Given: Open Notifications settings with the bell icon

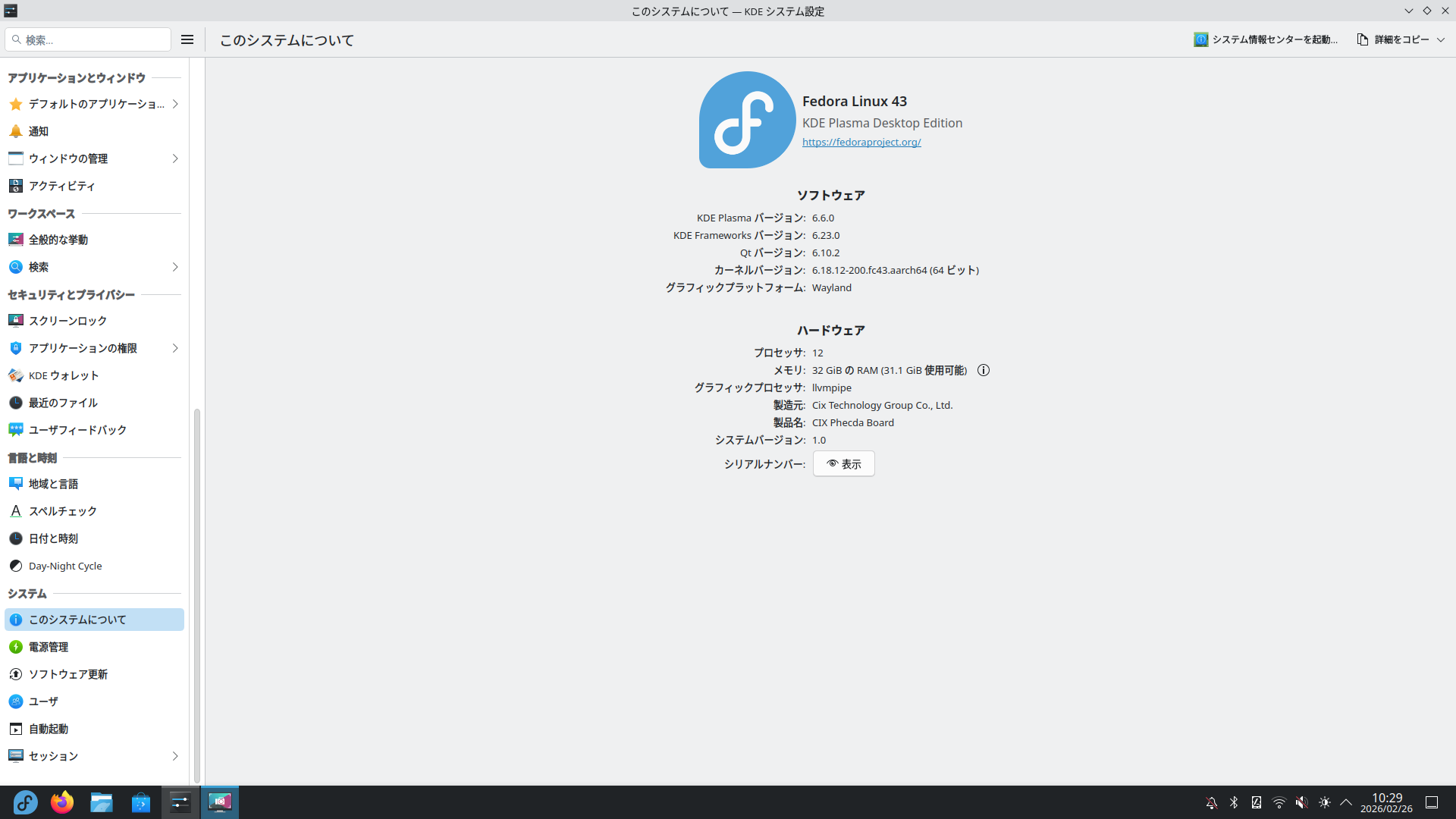Looking at the screenshot, I should click(x=38, y=131).
